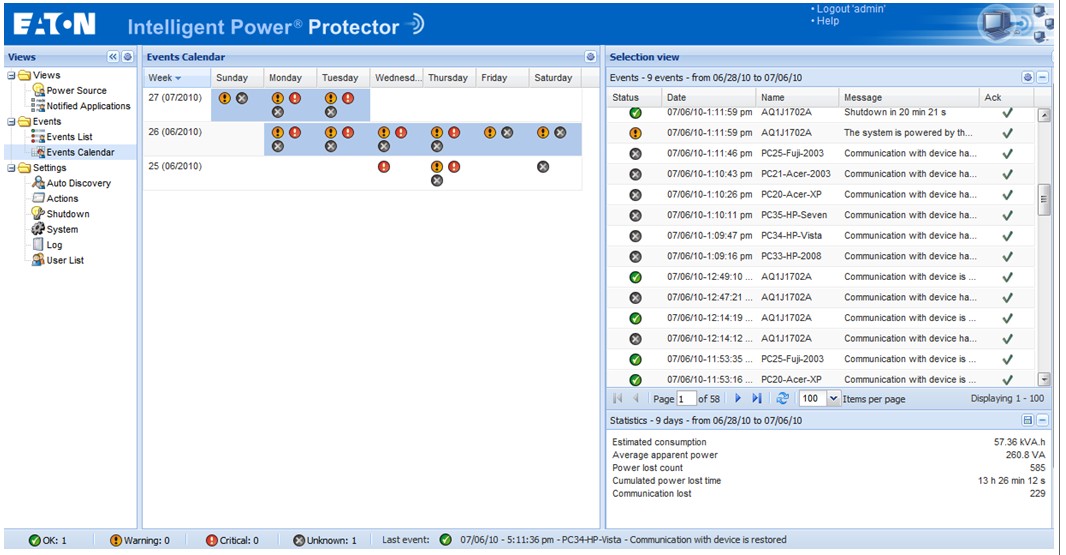Screen dimensions: 1066x555
Task: Click critical icon on week 25 Wednesday
Action: (384, 167)
